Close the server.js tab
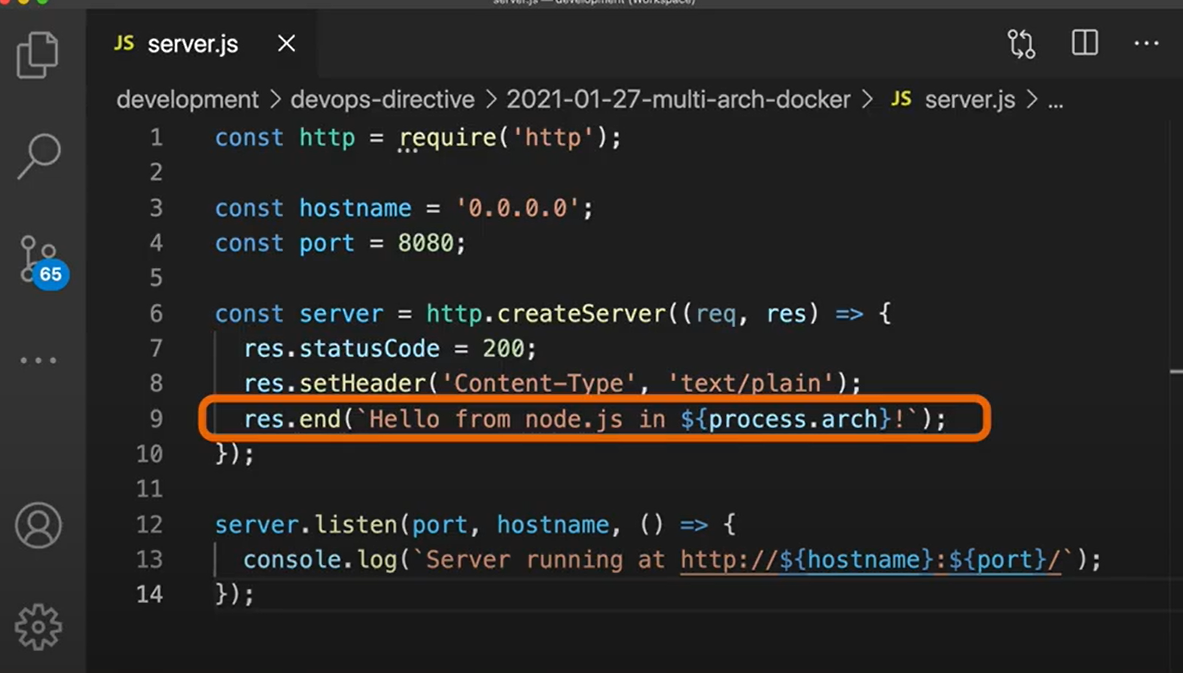 (285, 43)
